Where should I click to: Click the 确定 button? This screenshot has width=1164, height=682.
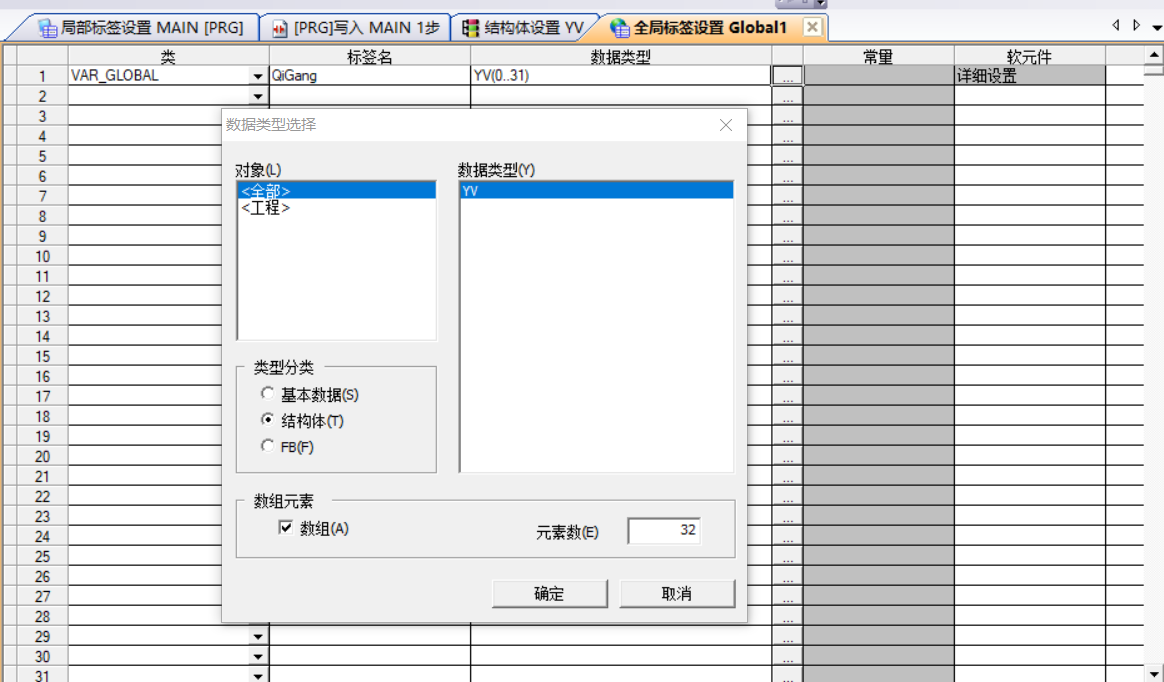(549, 593)
